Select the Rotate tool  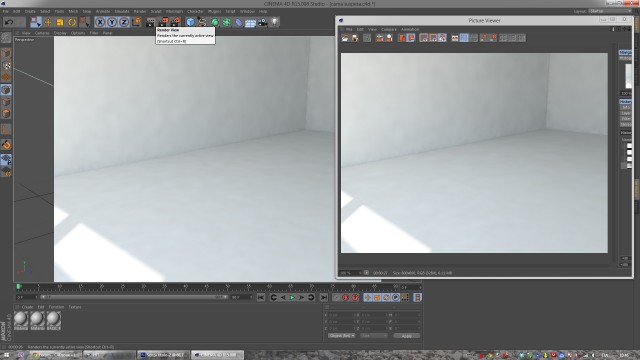pos(72,22)
